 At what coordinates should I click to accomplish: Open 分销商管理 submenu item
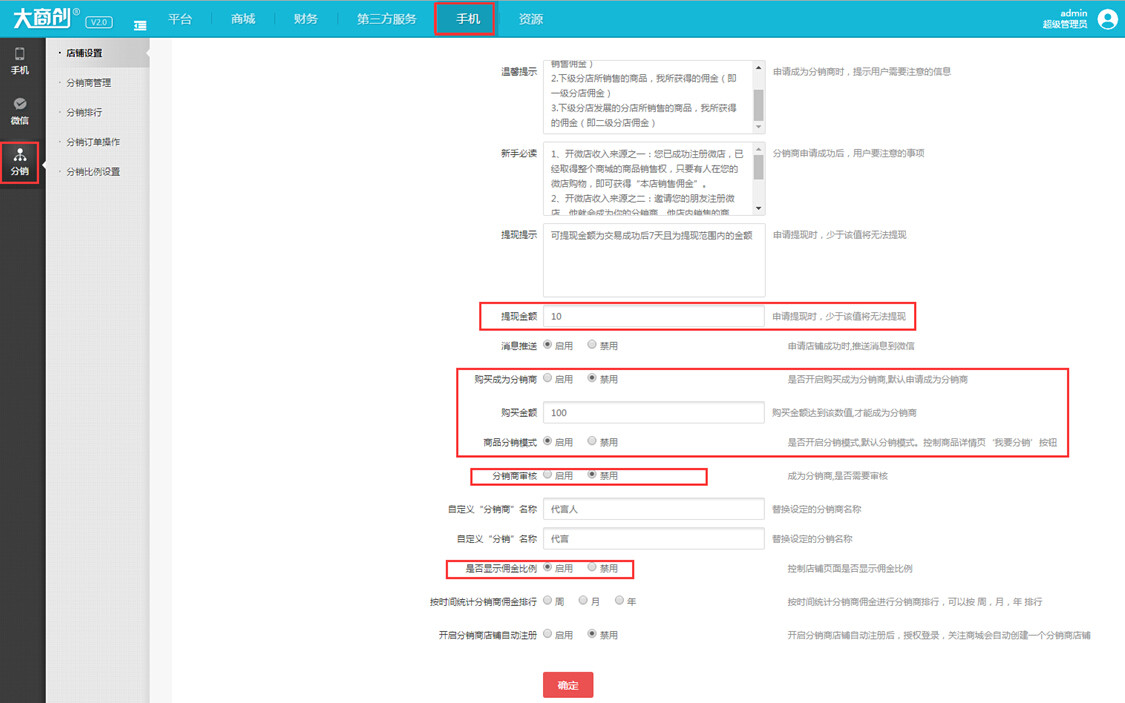89,82
